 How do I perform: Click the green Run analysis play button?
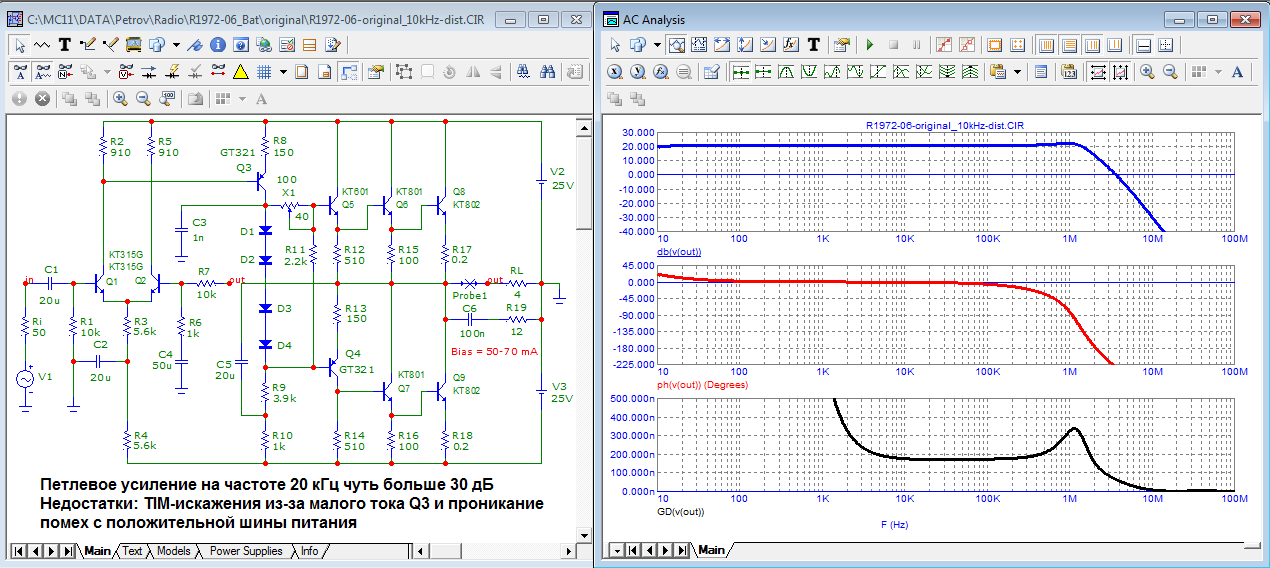tap(869, 45)
